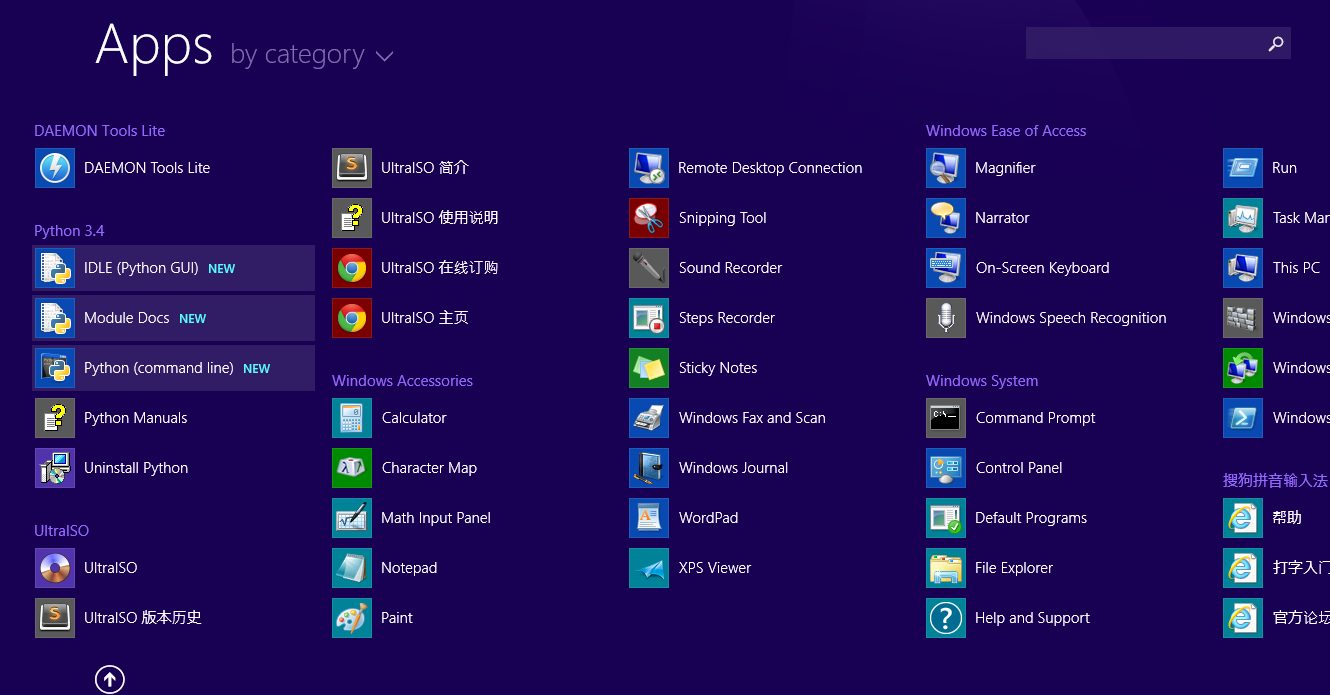
Task: Open UltraISO 在线订购 Chrome icon
Action: (x=352, y=268)
